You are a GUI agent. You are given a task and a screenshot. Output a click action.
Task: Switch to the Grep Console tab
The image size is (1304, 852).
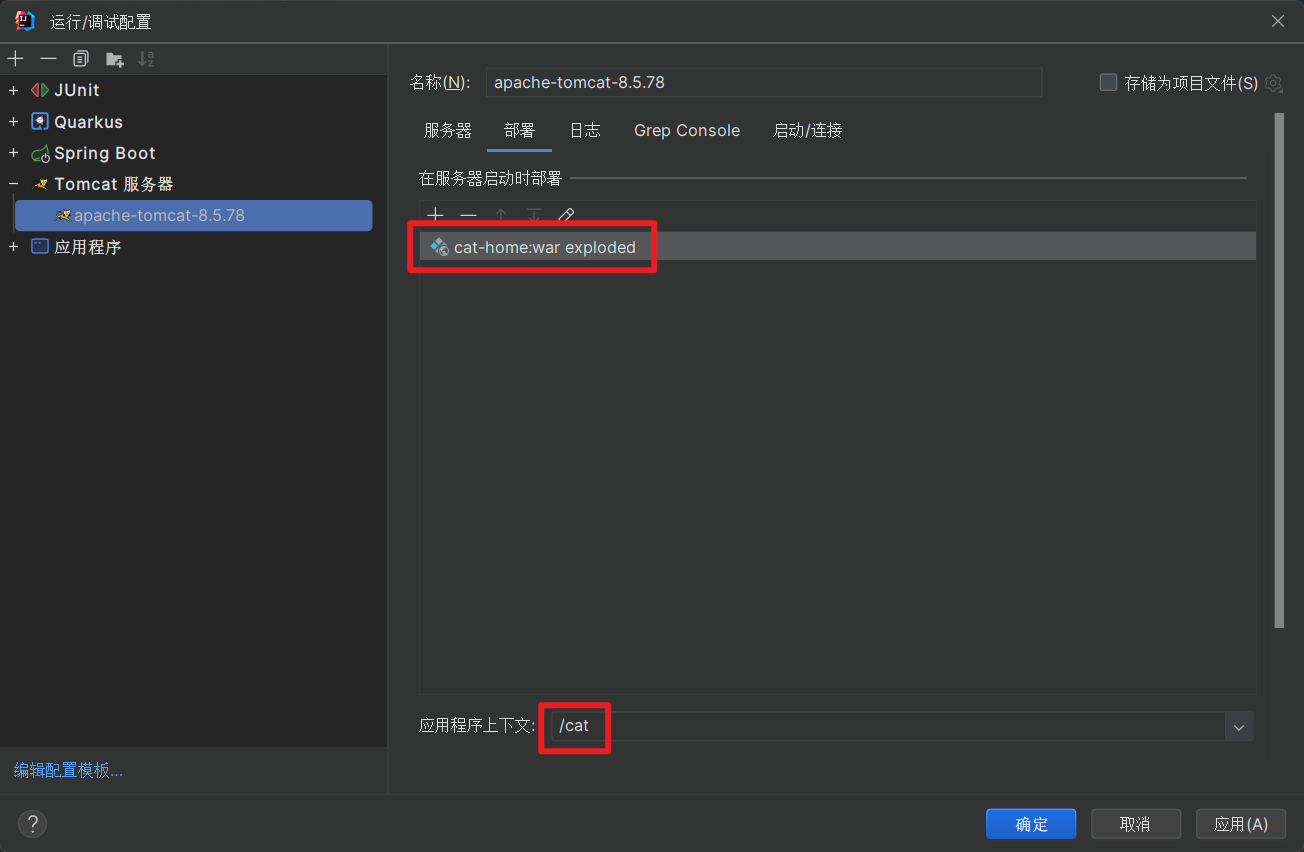coord(687,131)
